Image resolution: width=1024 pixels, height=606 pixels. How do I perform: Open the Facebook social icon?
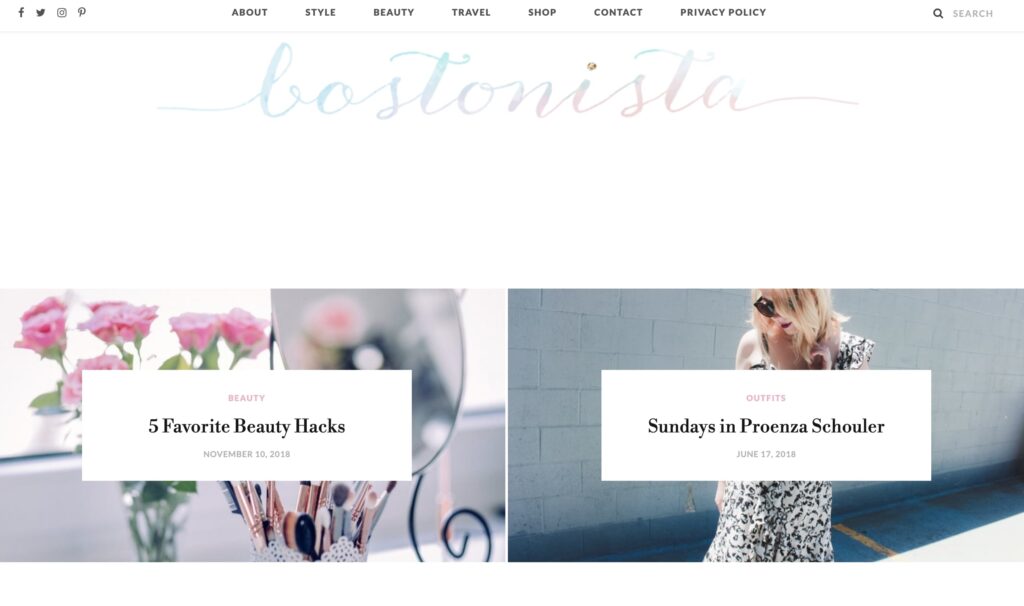(x=21, y=12)
